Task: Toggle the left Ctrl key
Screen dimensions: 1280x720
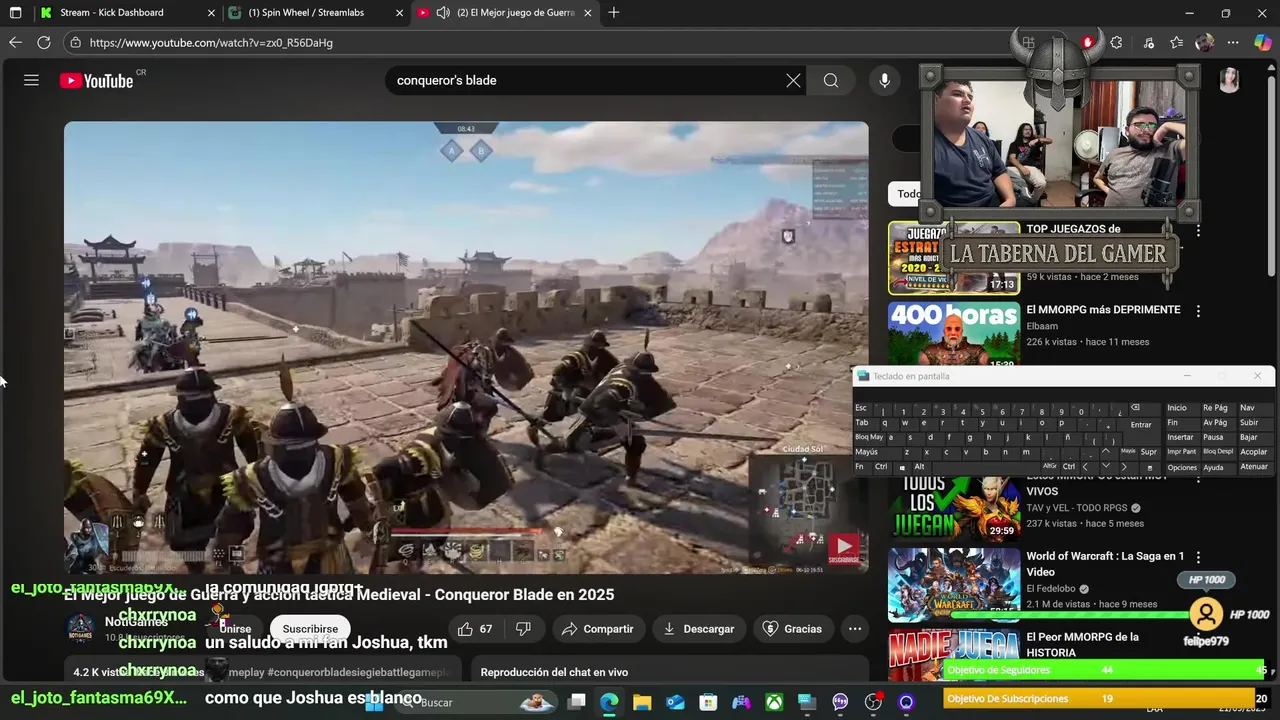Action: [x=881, y=467]
